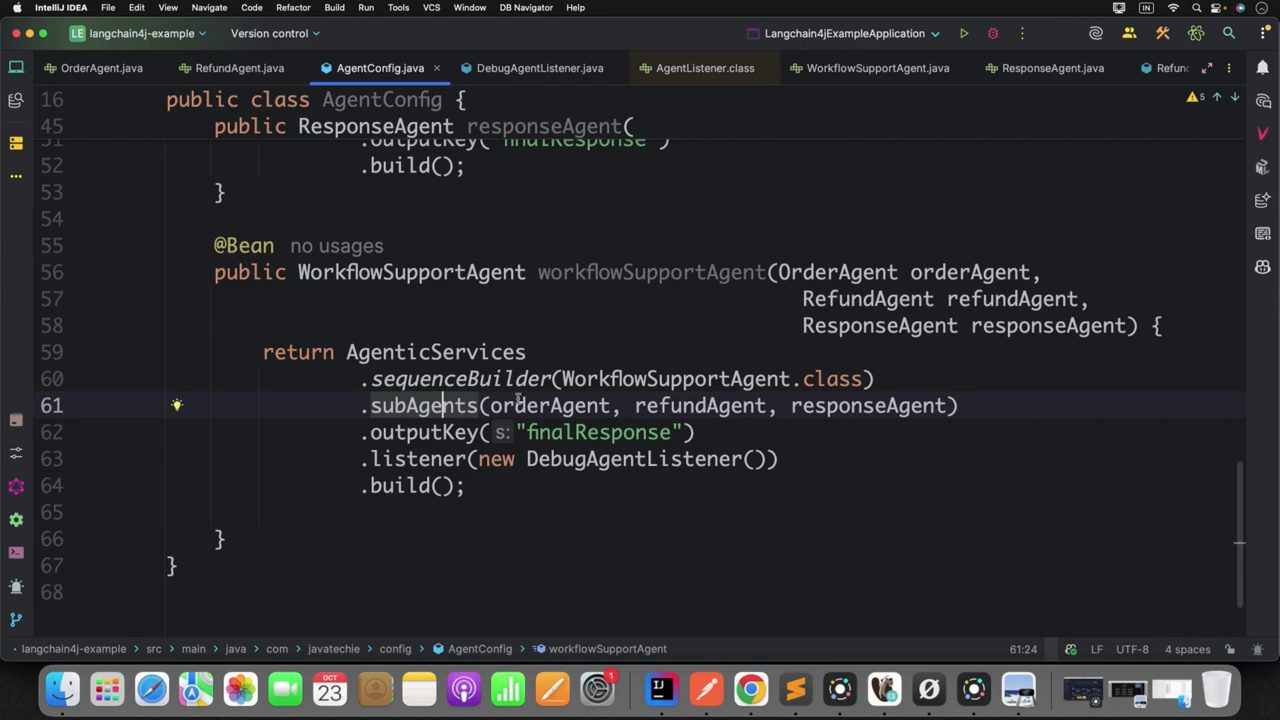The width and height of the screenshot is (1280, 720).
Task: Open the warnings count inspection widget
Action: [1196, 97]
